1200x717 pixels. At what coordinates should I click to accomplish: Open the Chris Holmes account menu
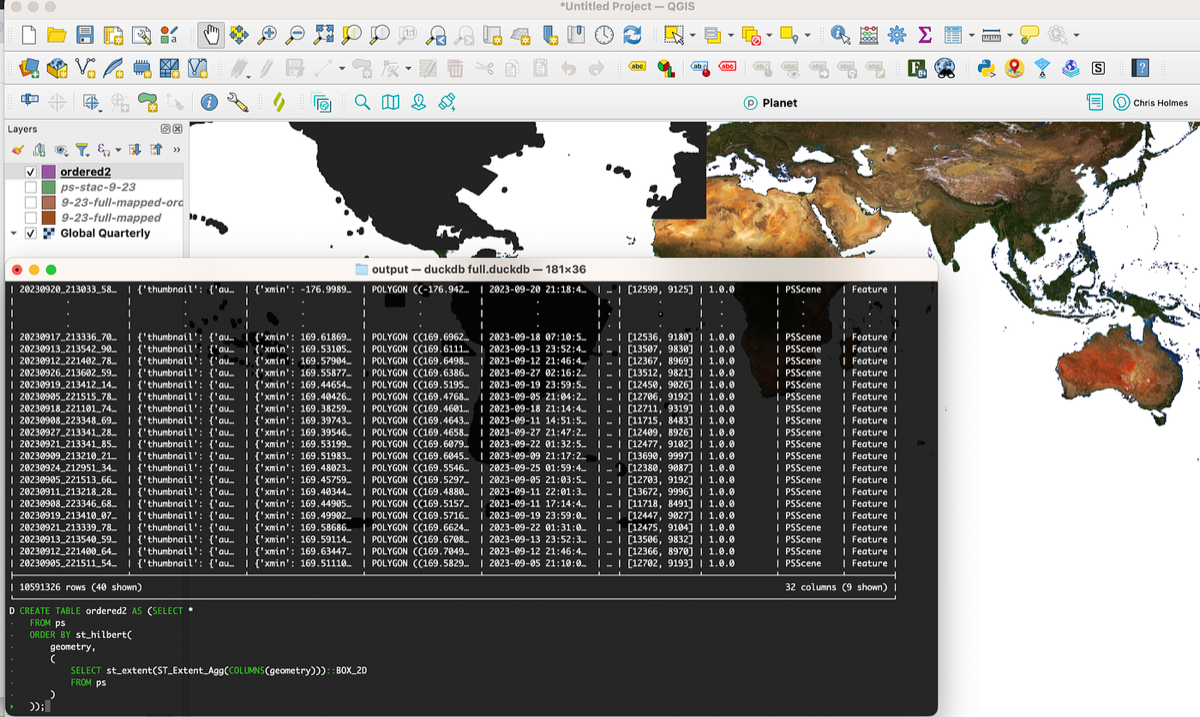(1153, 102)
